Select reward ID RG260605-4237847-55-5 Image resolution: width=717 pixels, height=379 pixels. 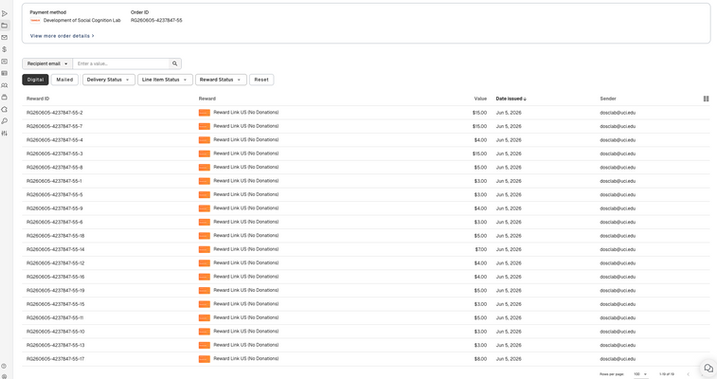54,195
